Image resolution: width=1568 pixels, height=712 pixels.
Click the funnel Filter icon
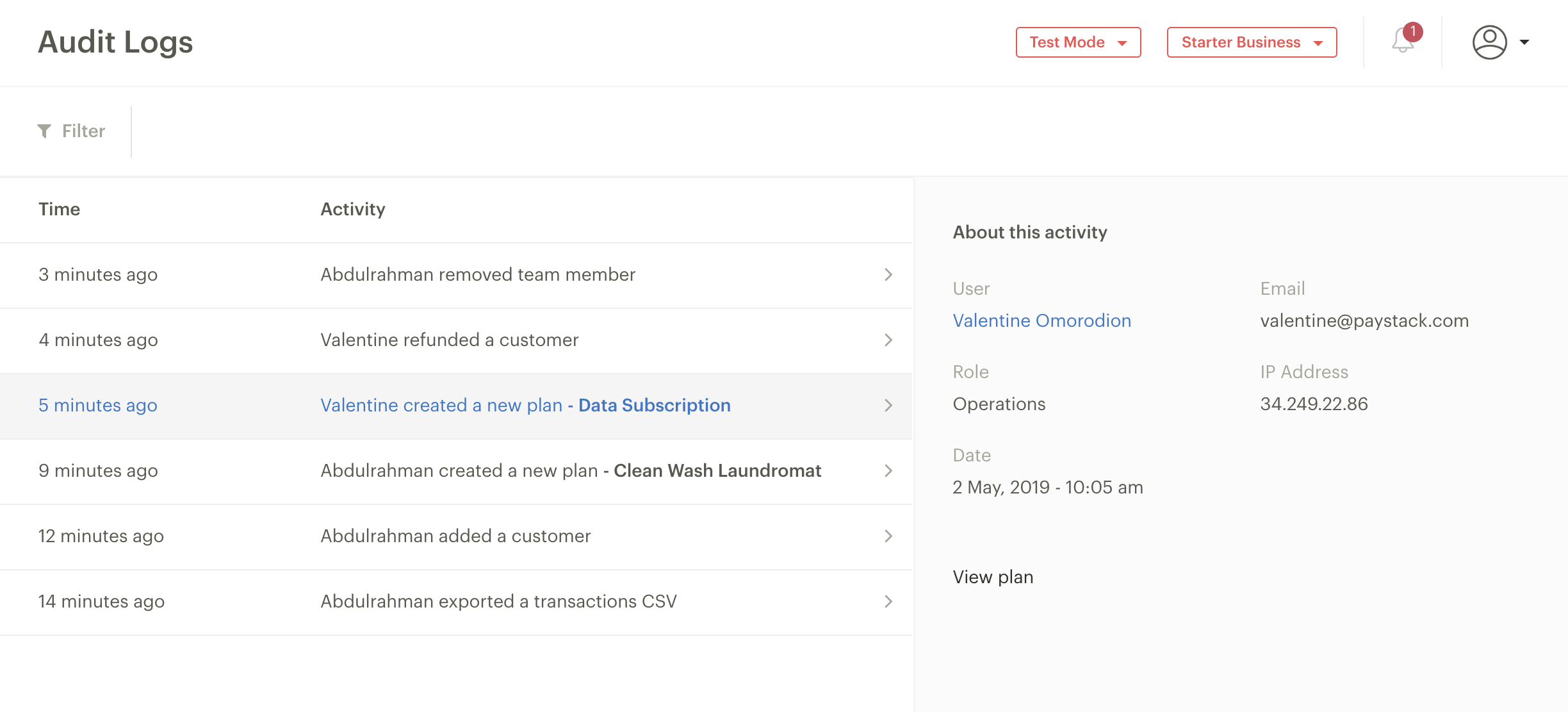[44, 131]
